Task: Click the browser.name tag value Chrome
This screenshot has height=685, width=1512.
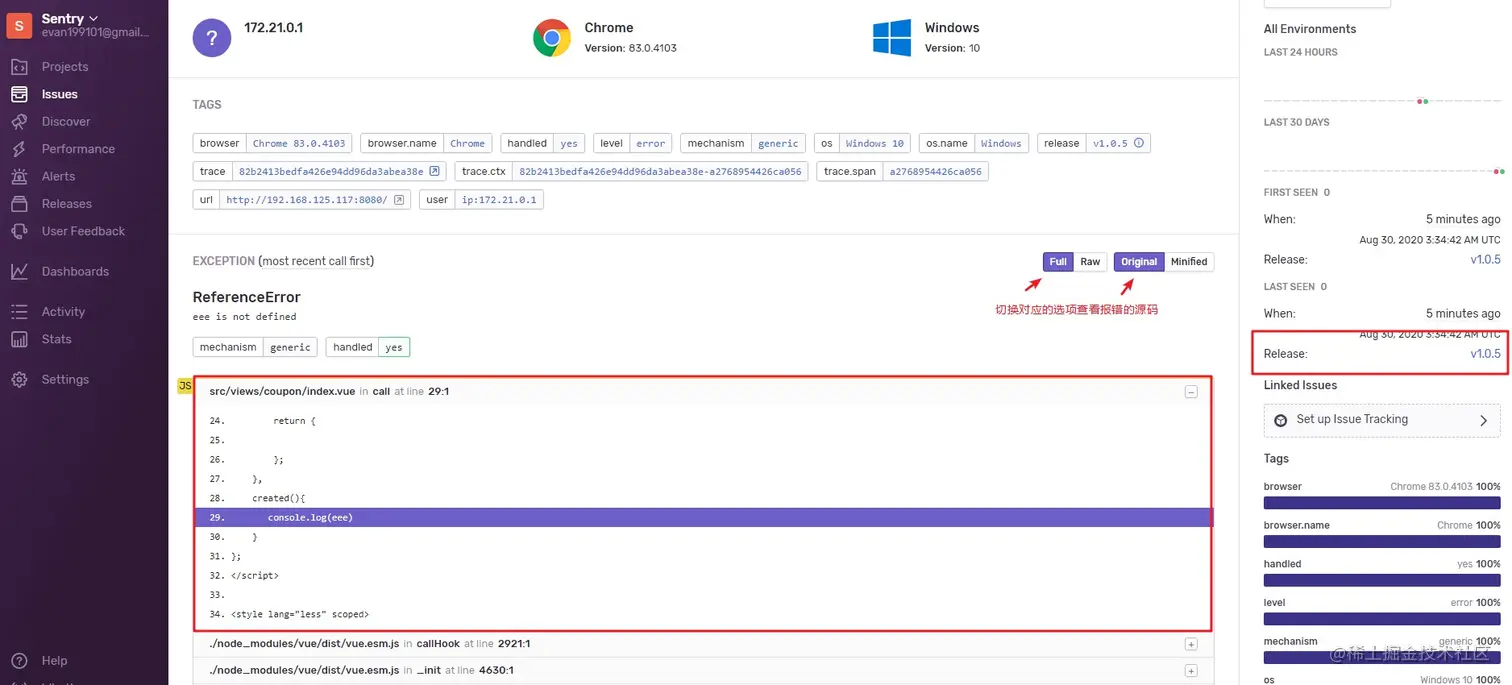Action: (467, 143)
